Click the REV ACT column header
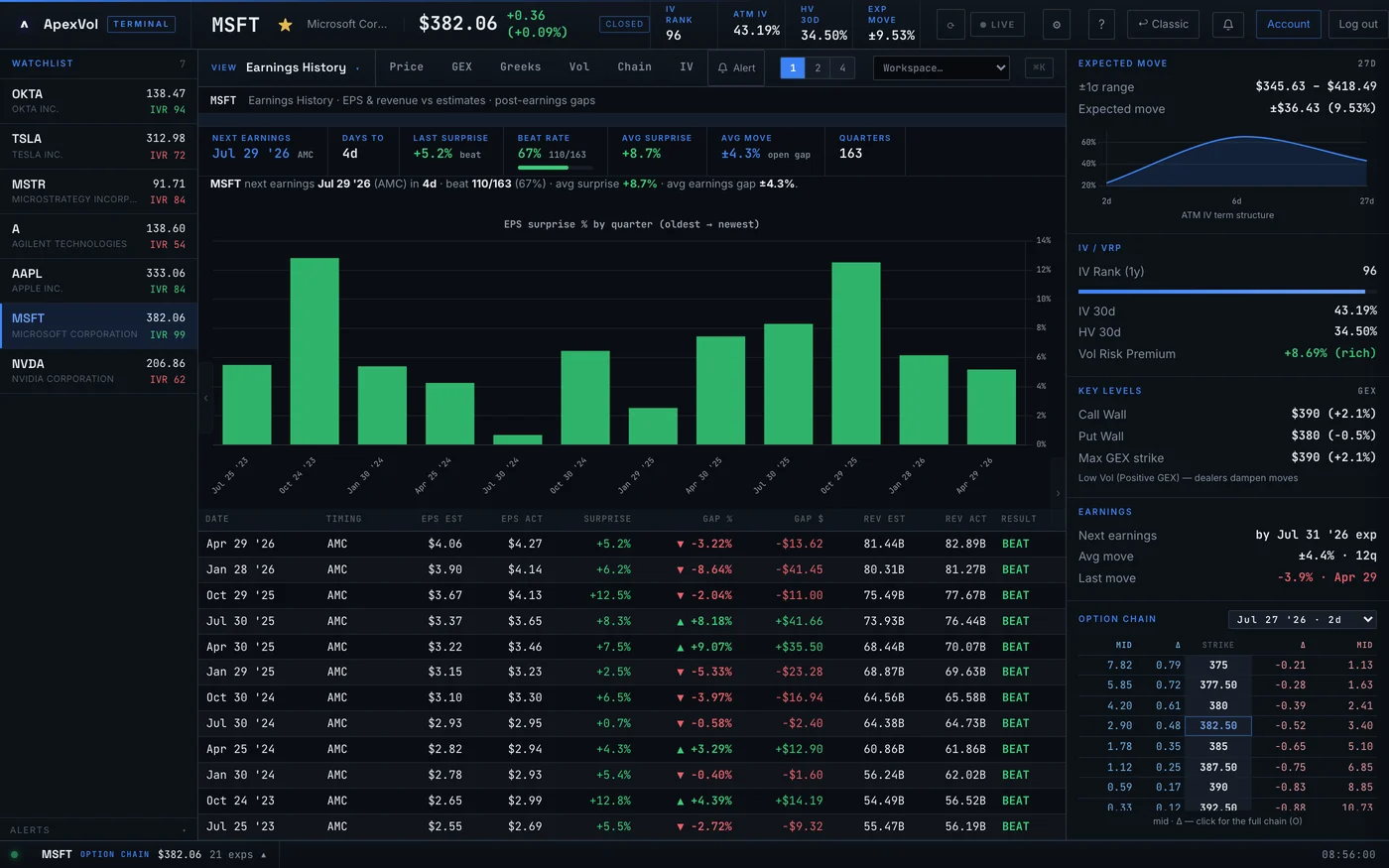 (965, 519)
